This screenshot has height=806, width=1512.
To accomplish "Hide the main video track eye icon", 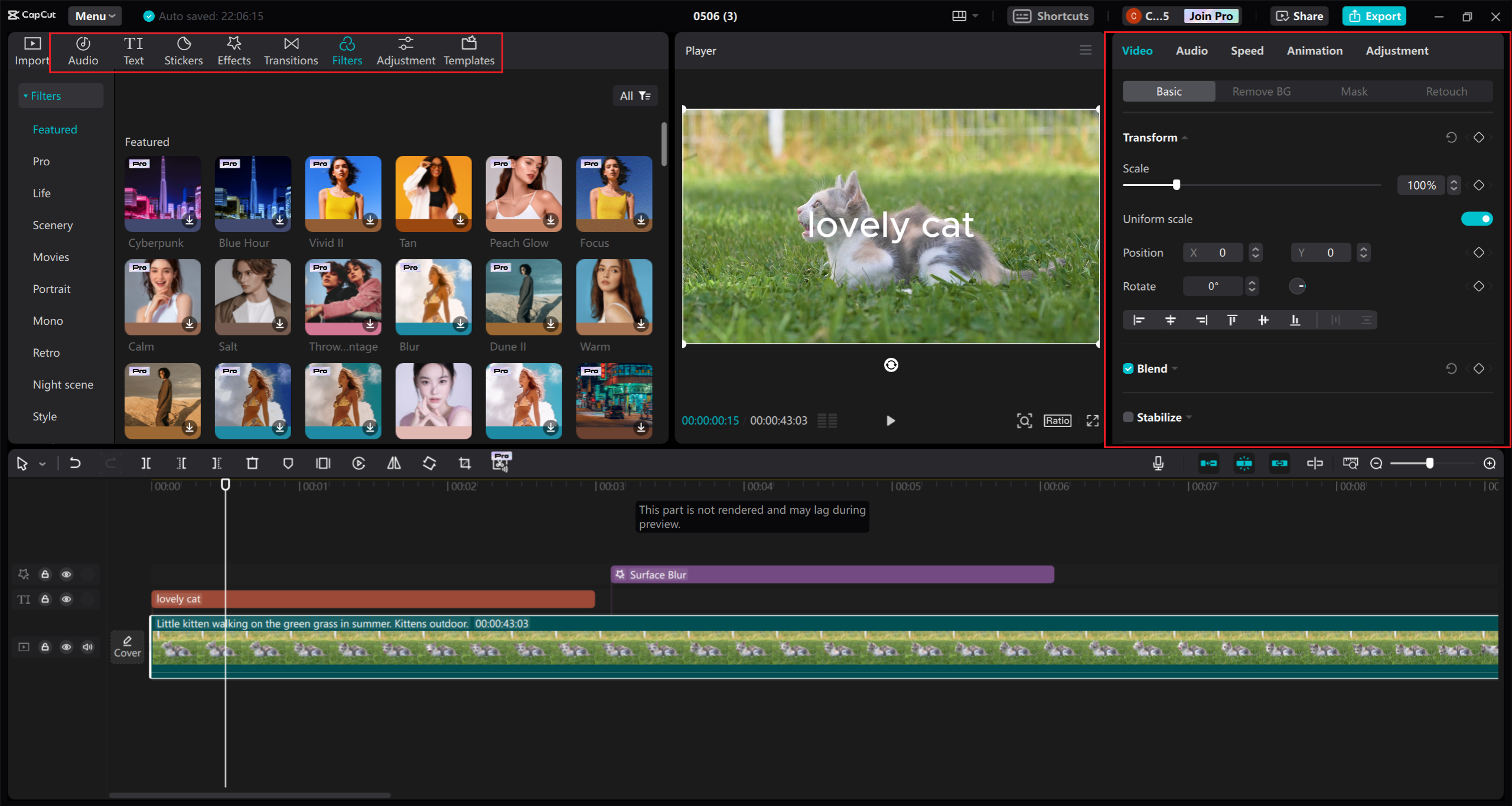I will (x=66, y=647).
